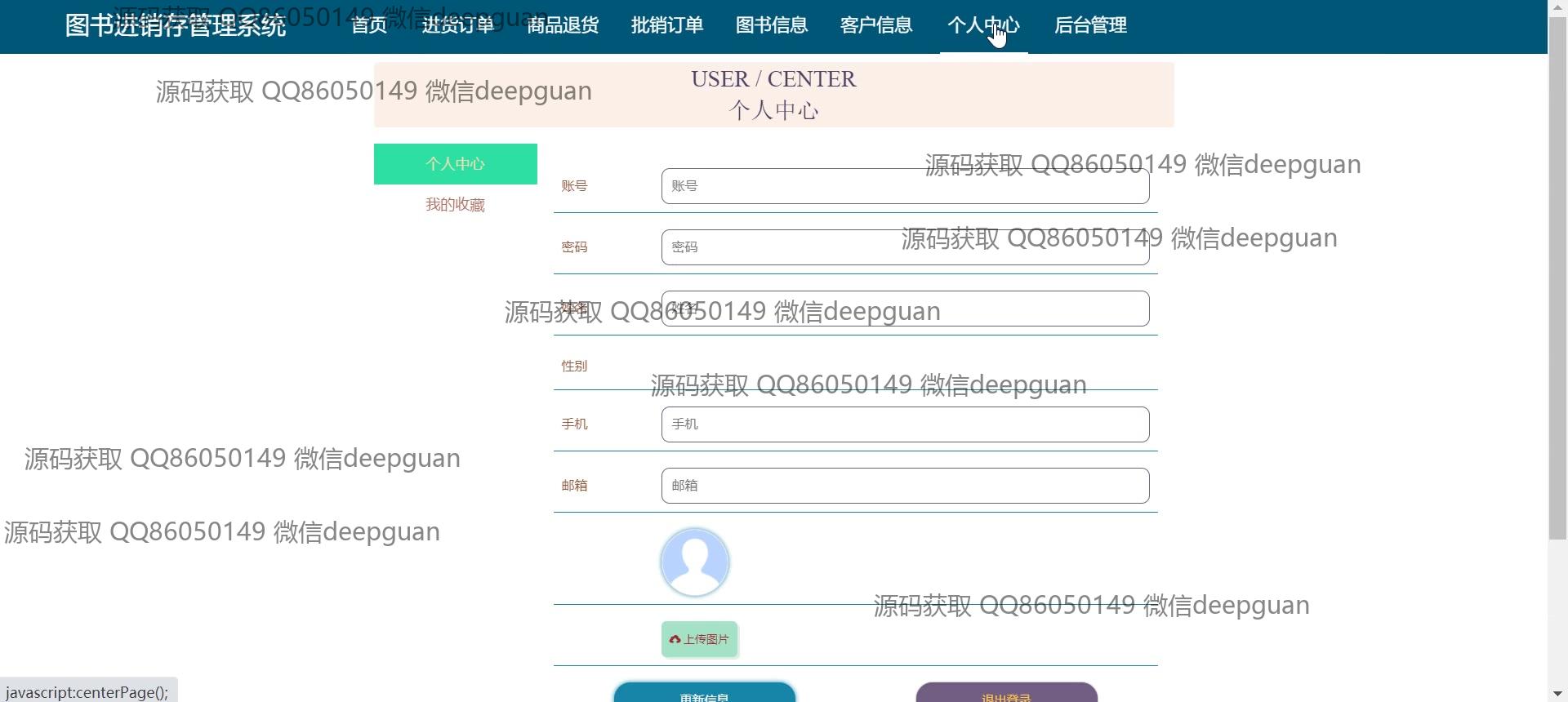Viewport: 1568px width, 702px height.
Task: Focus the 账号 input field
Action: tap(905, 186)
